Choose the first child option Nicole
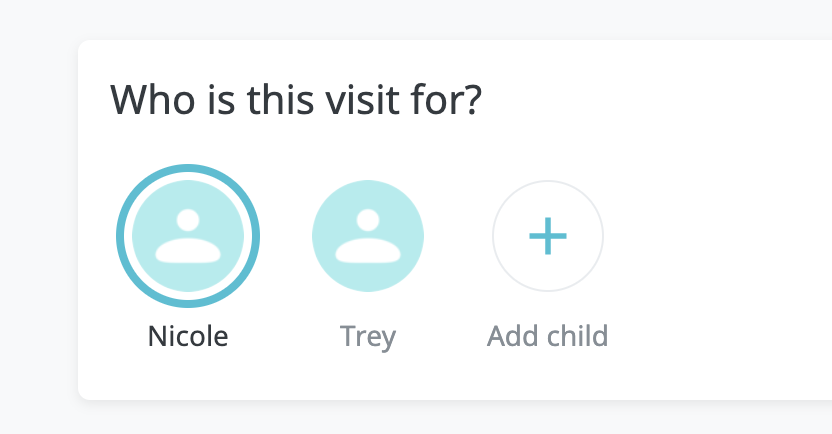 pos(188,236)
